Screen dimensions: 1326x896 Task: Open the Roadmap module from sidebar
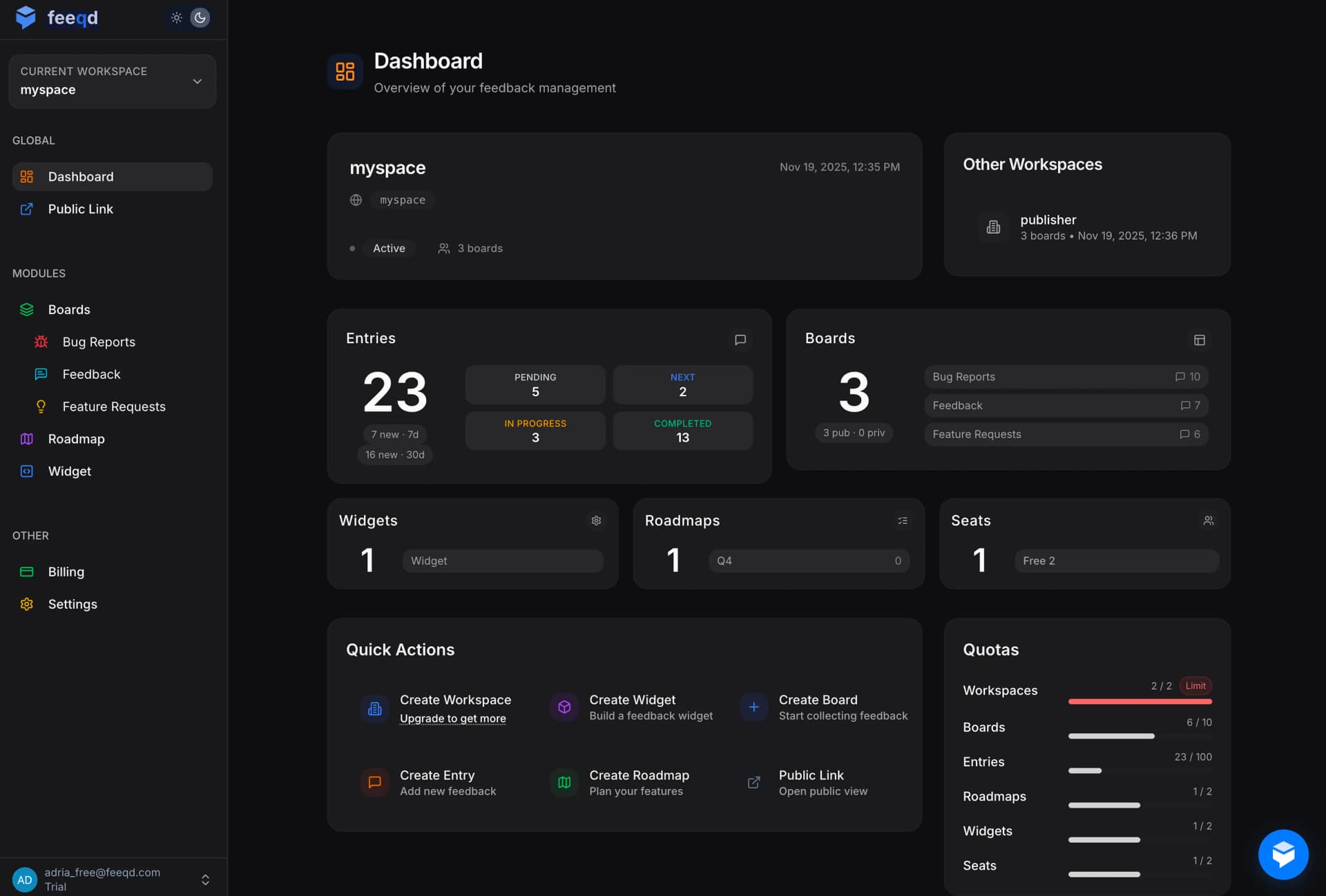(x=77, y=439)
